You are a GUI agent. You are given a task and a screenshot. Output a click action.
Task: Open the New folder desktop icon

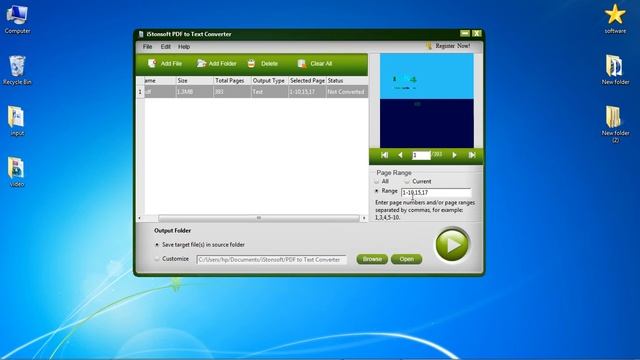click(x=615, y=70)
